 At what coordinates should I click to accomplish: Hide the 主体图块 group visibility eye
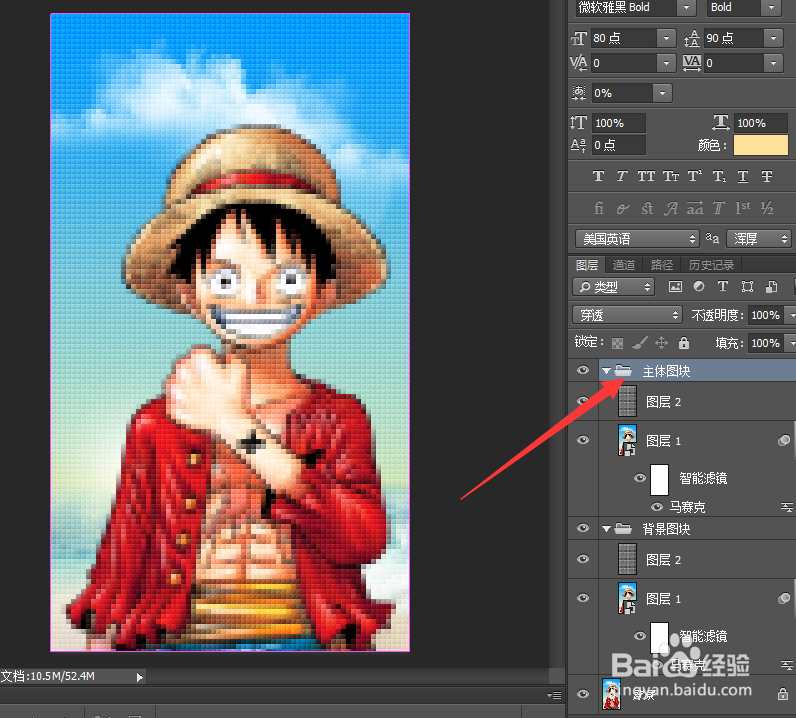(583, 370)
